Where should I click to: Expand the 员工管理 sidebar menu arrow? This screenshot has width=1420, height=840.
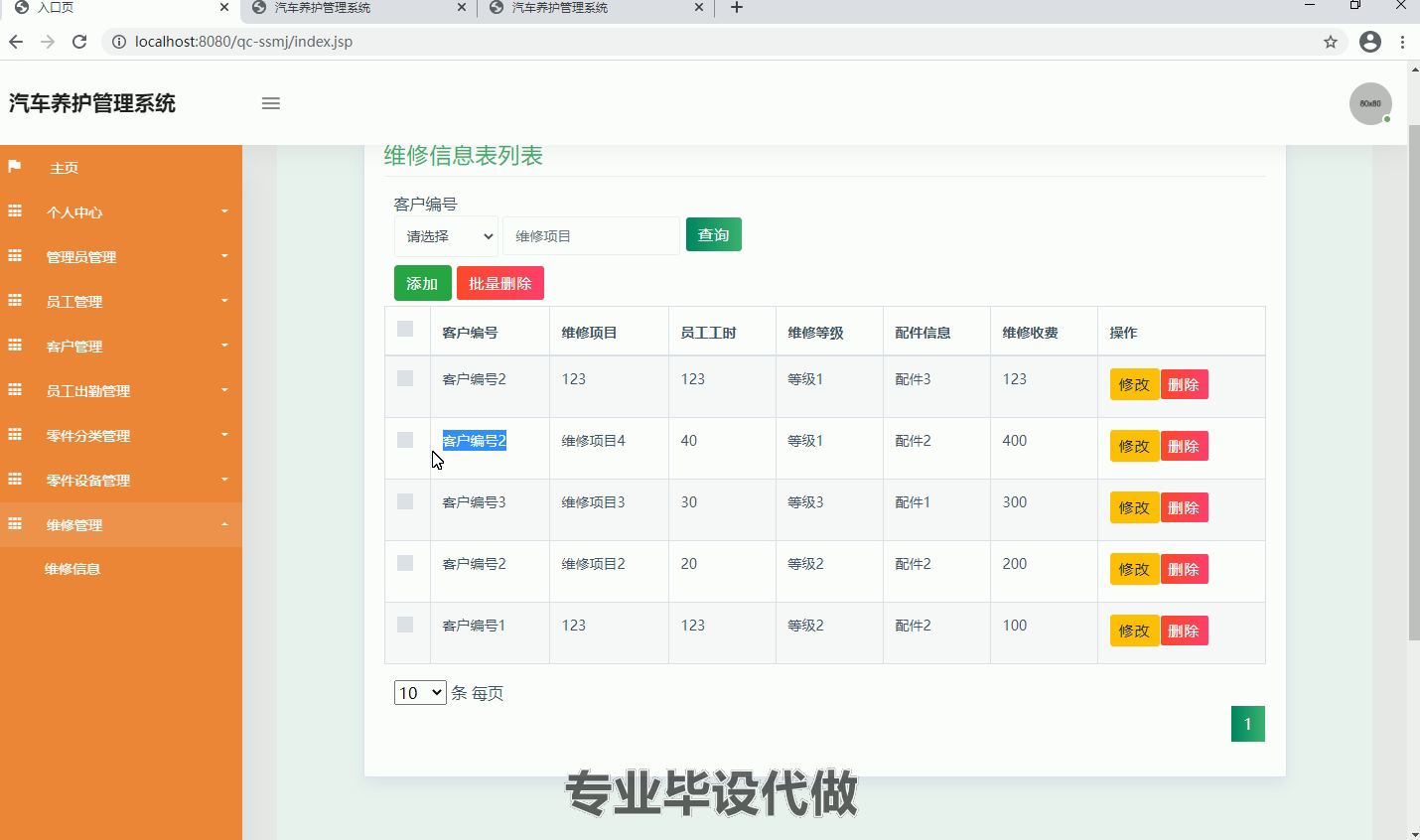224,301
